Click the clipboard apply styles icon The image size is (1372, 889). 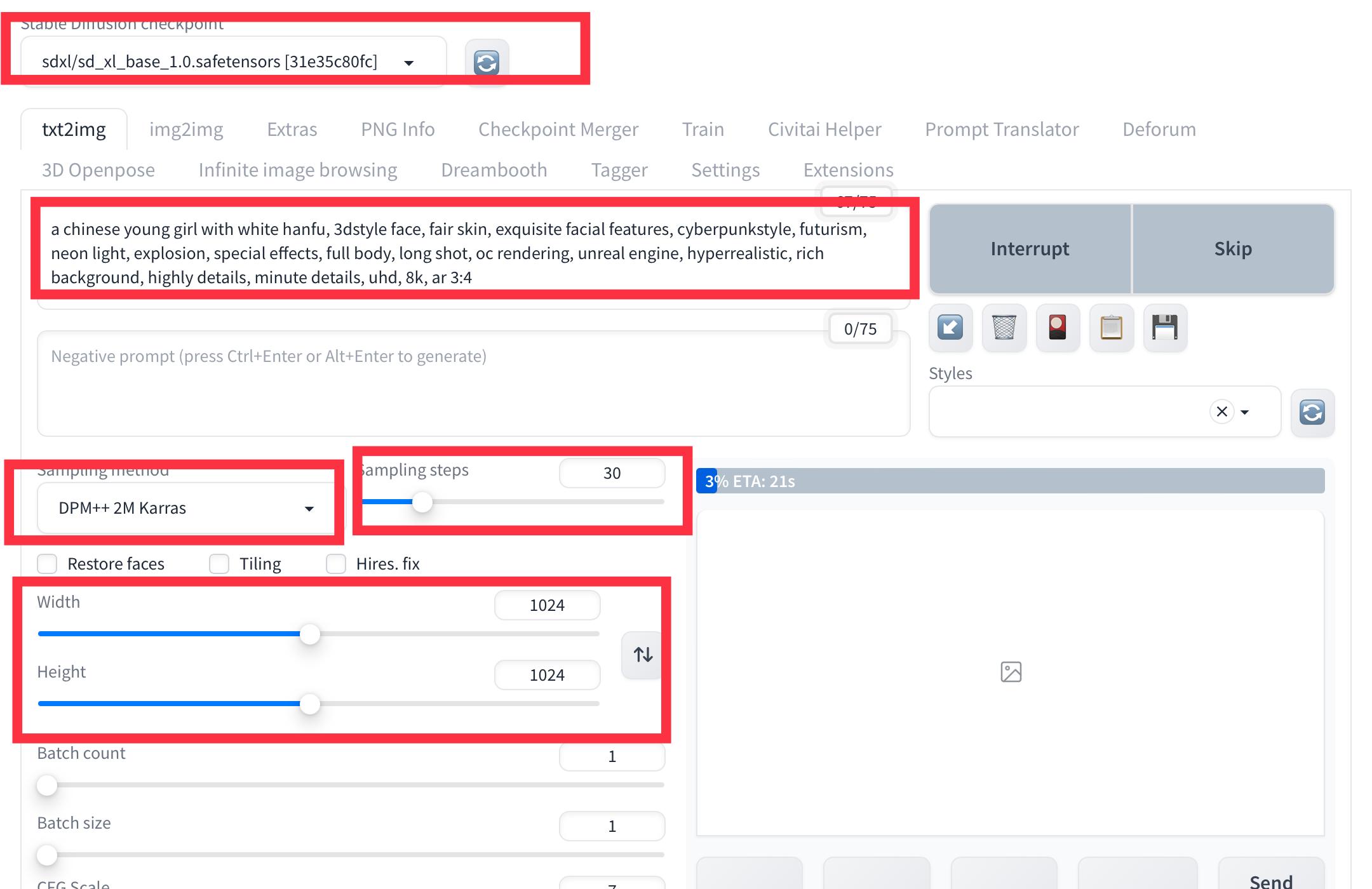tap(1112, 328)
